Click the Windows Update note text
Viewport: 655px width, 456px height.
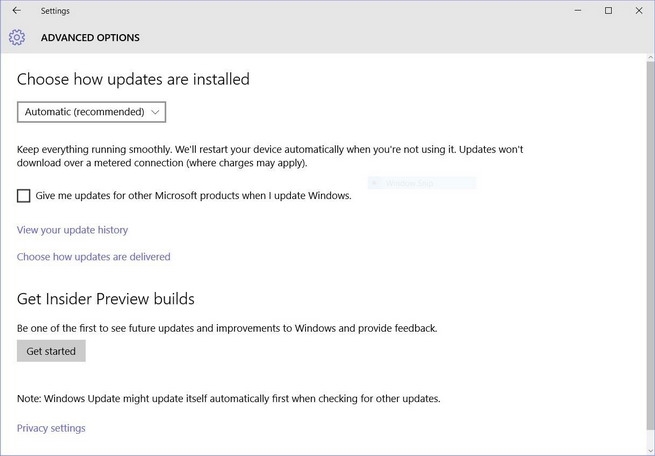228,398
